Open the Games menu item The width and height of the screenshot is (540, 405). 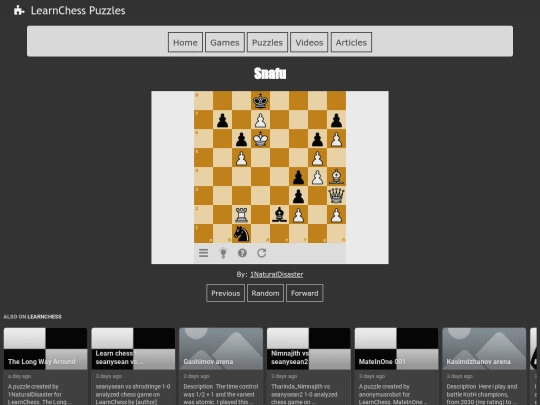pos(225,42)
